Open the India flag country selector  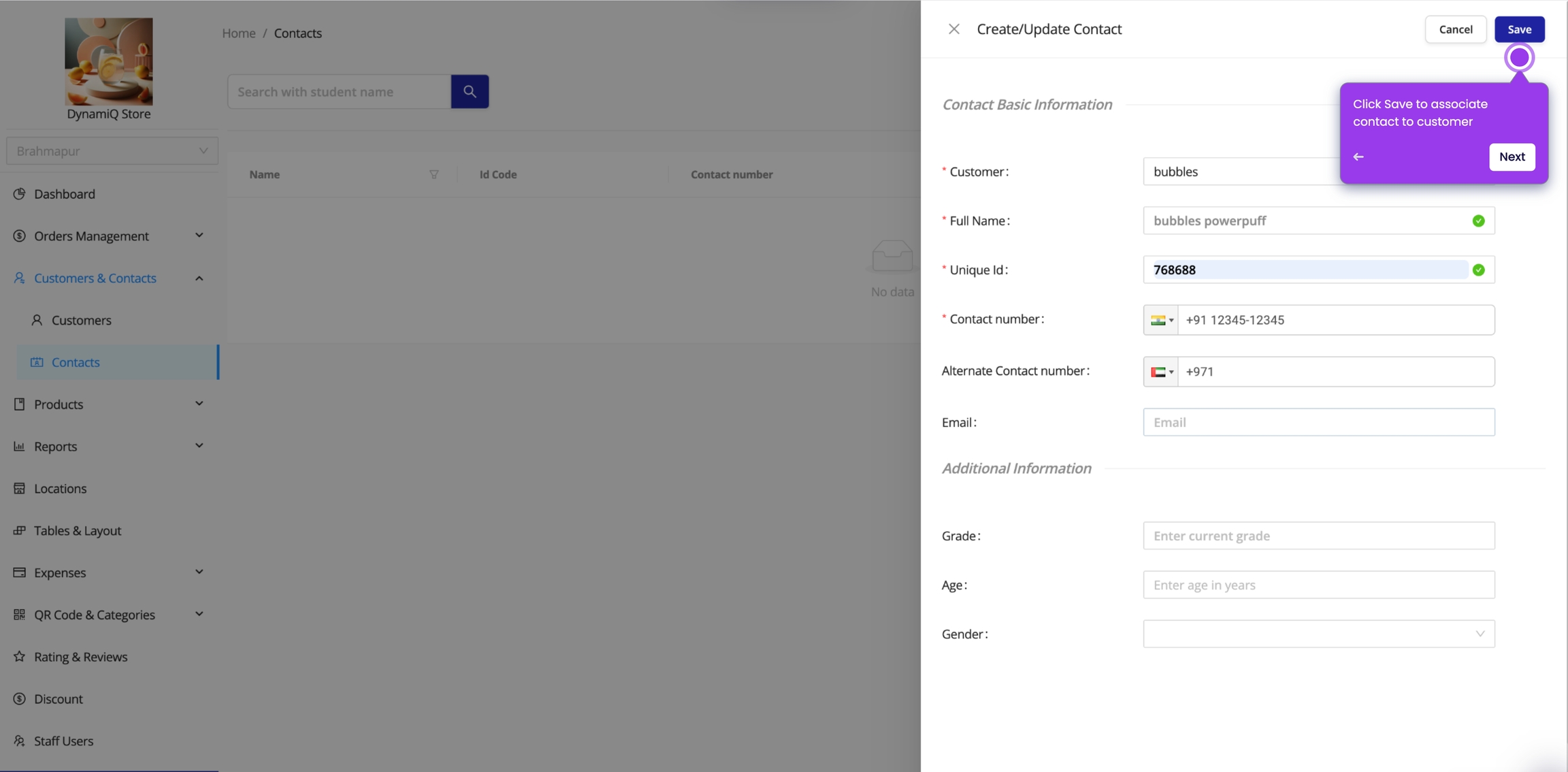pyautogui.click(x=1161, y=320)
